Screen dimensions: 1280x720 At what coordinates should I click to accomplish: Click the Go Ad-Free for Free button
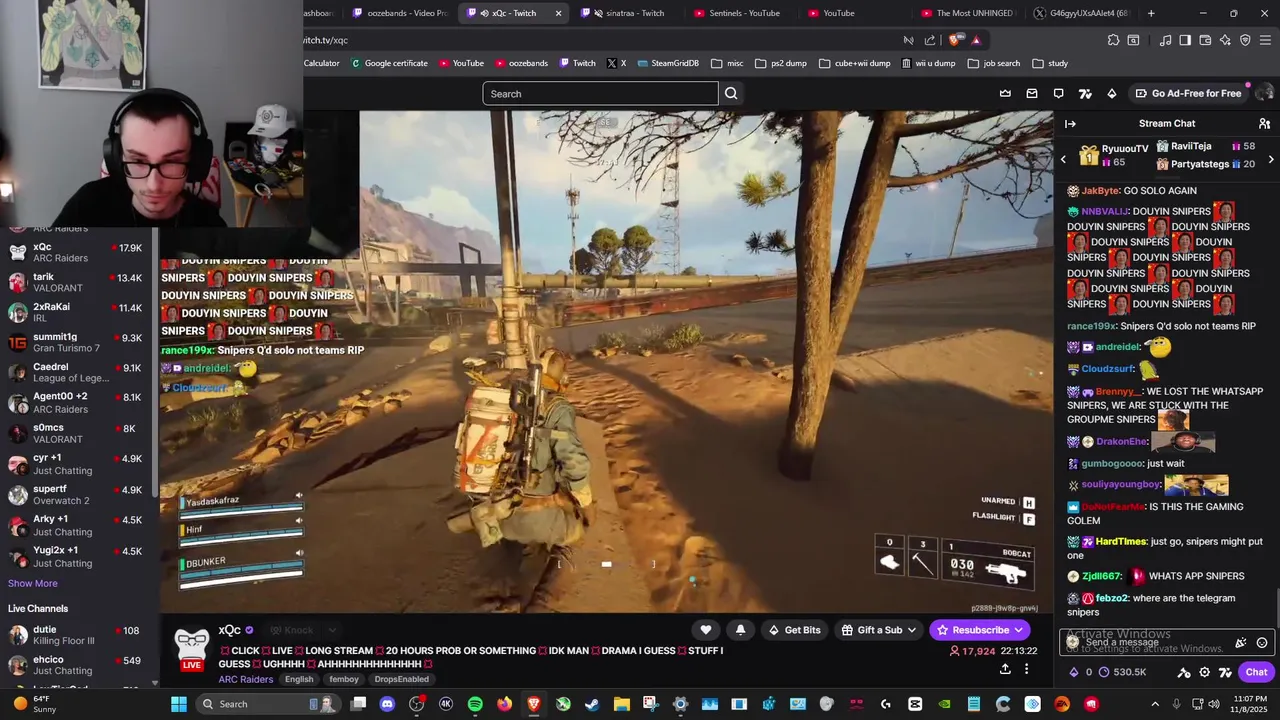[1188, 93]
